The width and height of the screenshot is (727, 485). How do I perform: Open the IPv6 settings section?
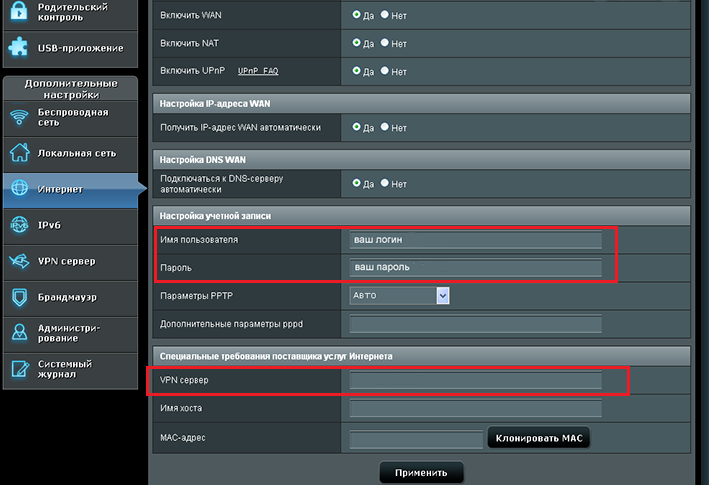point(70,226)
